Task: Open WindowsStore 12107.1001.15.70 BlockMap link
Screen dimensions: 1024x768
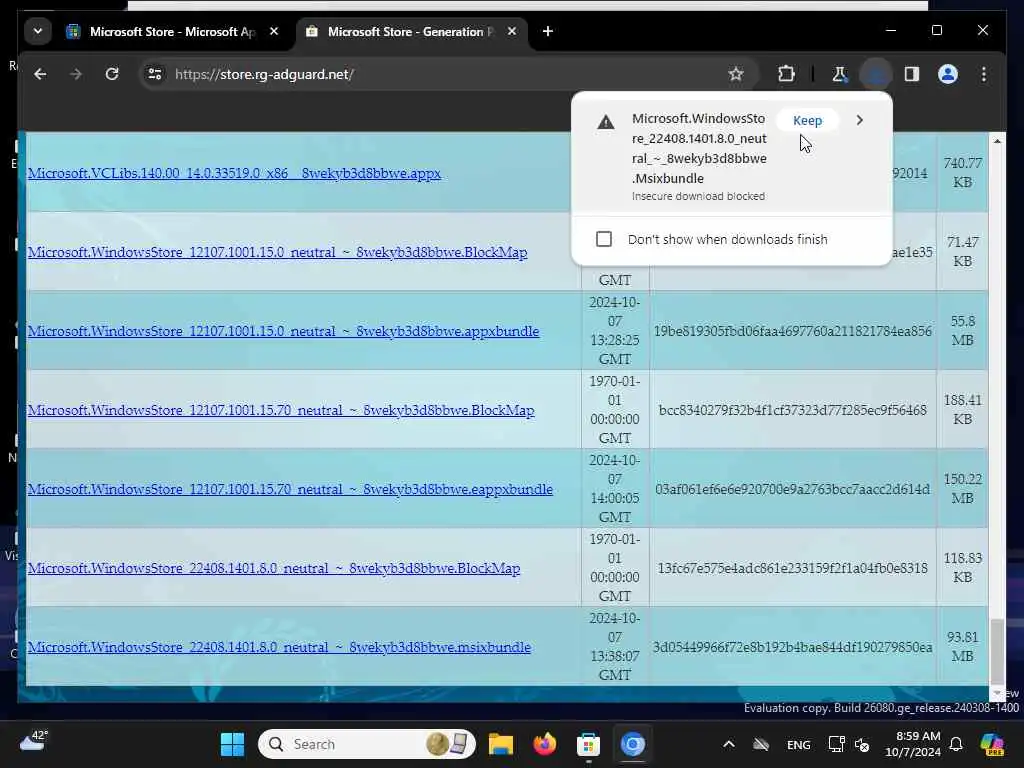Action: click(x=281, y=410)
